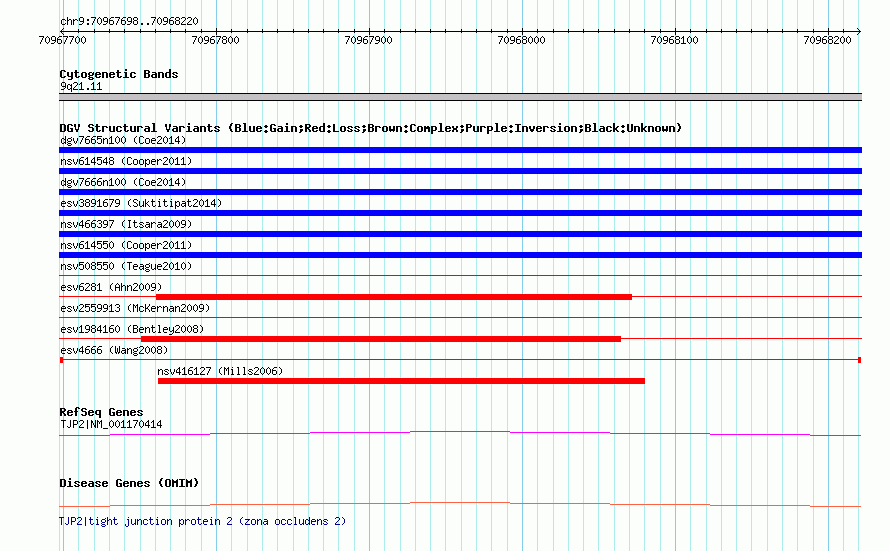
Task: Click the Disease Genes (OMIM) track heading
Action: (x=129, y=483)
